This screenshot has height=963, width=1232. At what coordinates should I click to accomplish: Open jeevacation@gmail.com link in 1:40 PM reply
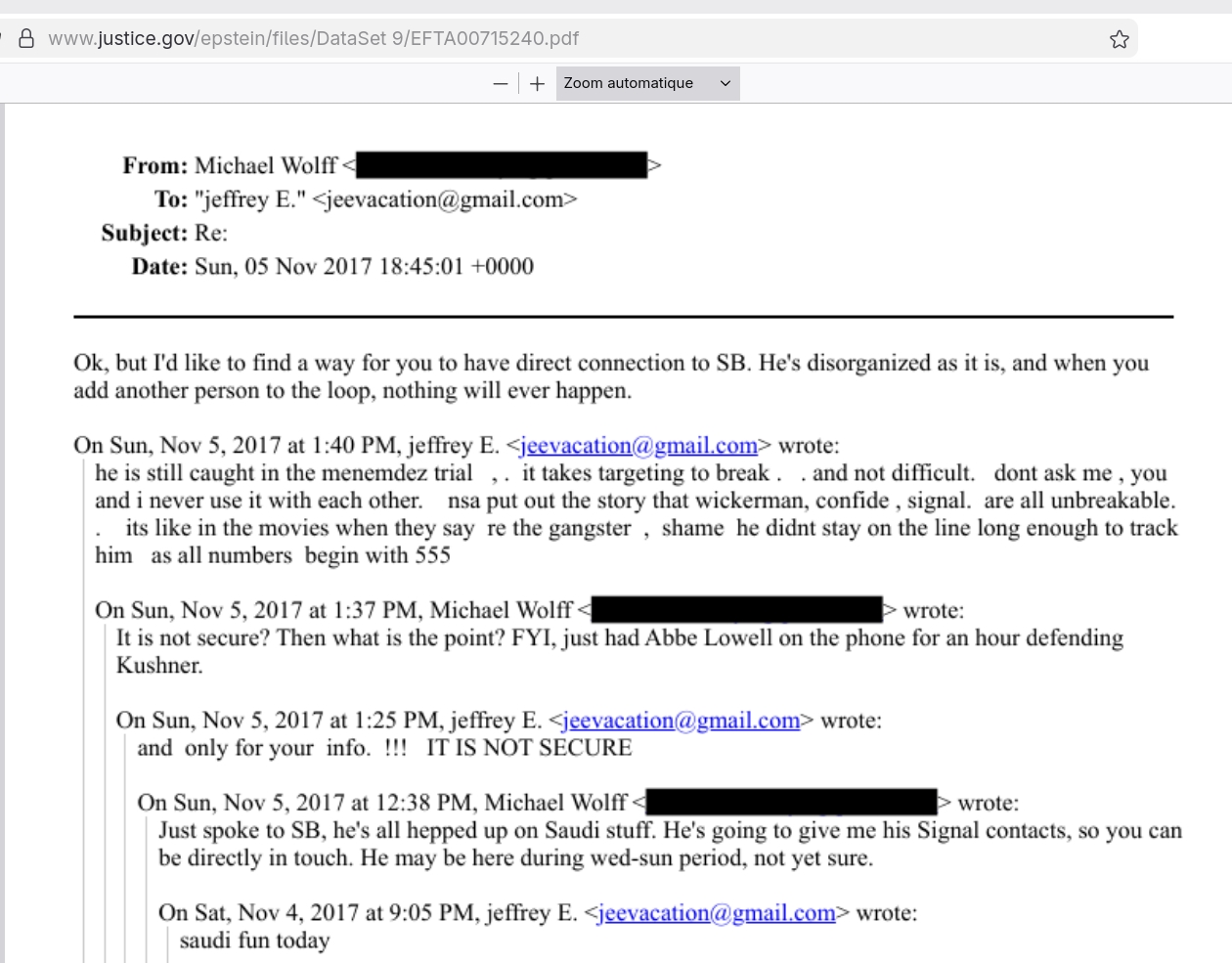coord(638,446)
